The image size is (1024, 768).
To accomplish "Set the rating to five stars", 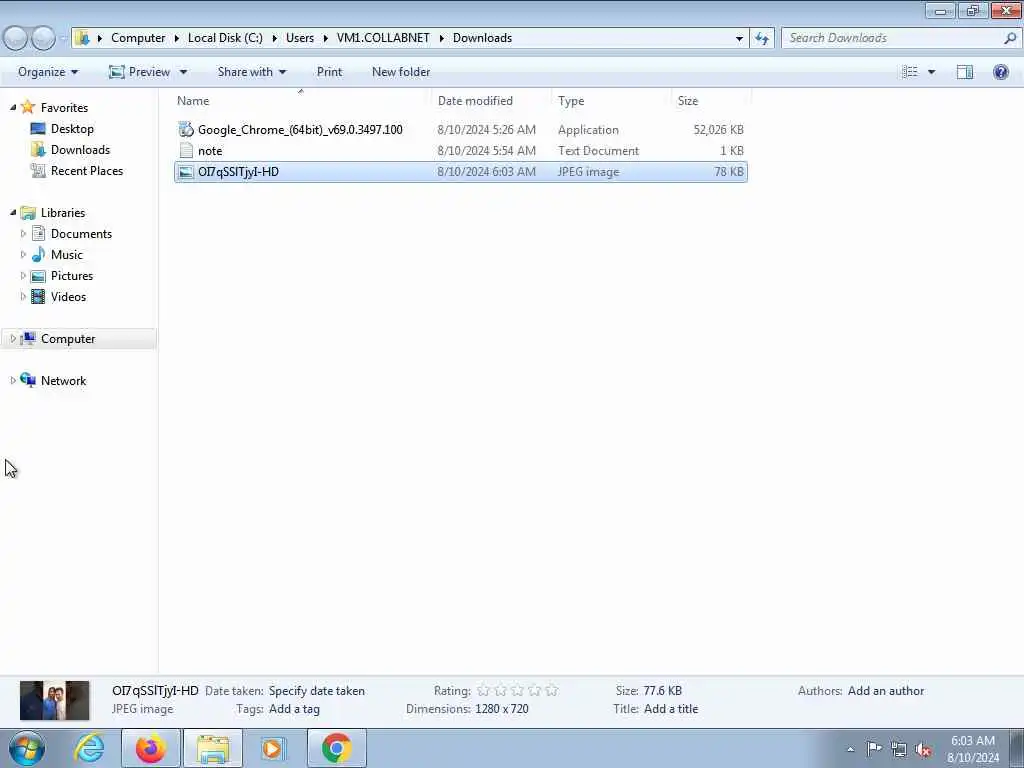I will 551,690.
